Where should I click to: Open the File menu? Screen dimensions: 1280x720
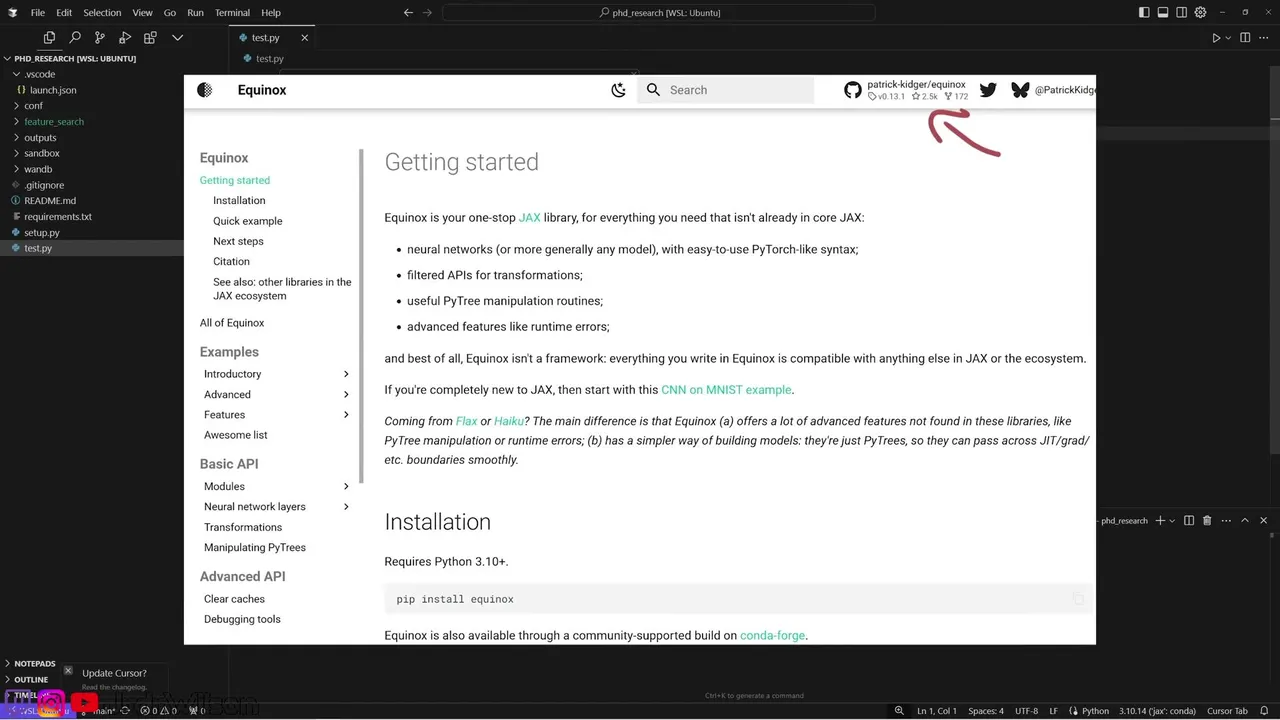pyautogui.click(x=38, y=13)
